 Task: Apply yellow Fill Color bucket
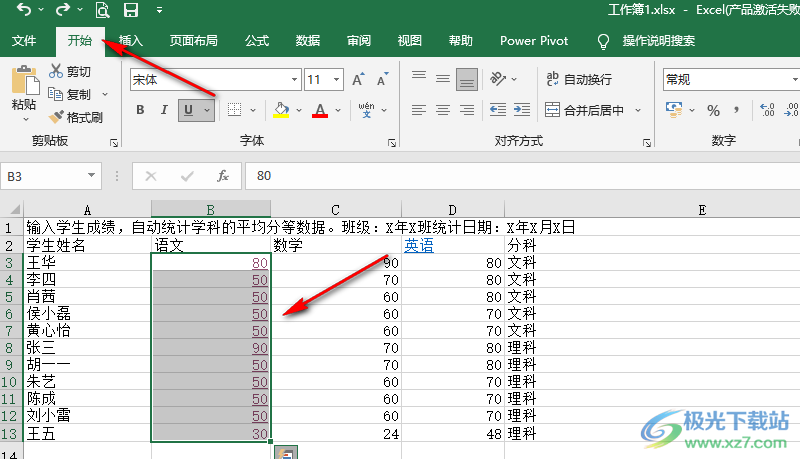click(281, 110)
